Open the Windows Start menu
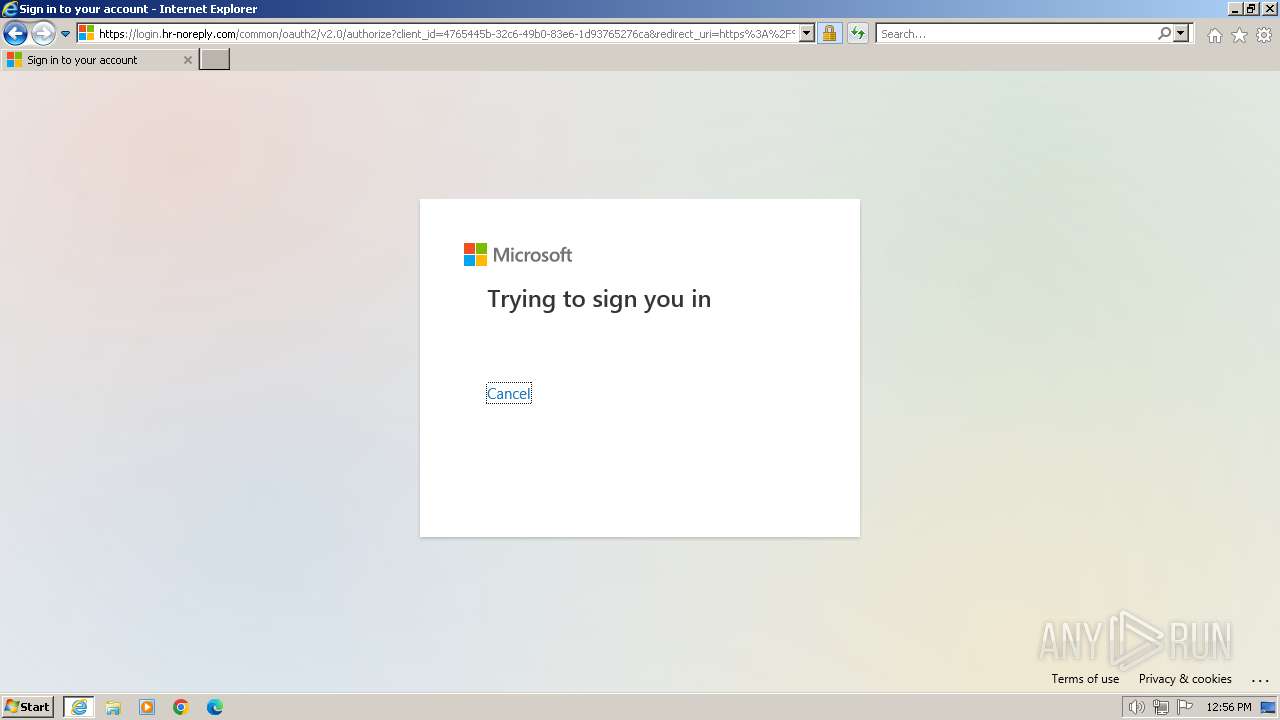This screenshot has height=720, width=1280. tap(27, 707)
